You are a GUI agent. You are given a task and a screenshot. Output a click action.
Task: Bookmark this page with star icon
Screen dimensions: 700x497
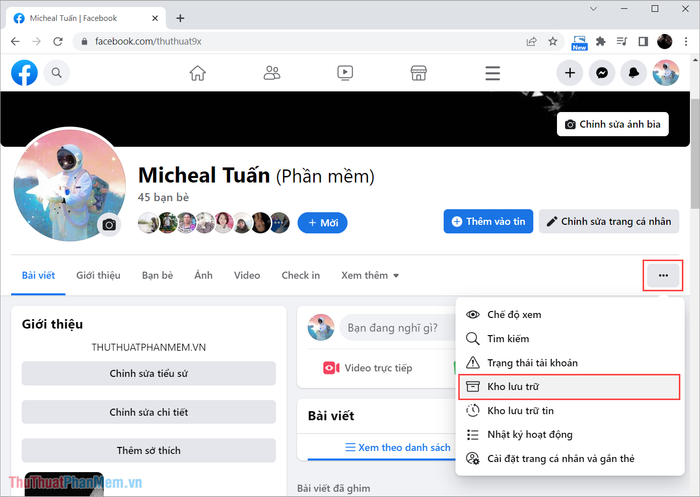point(553,42)
